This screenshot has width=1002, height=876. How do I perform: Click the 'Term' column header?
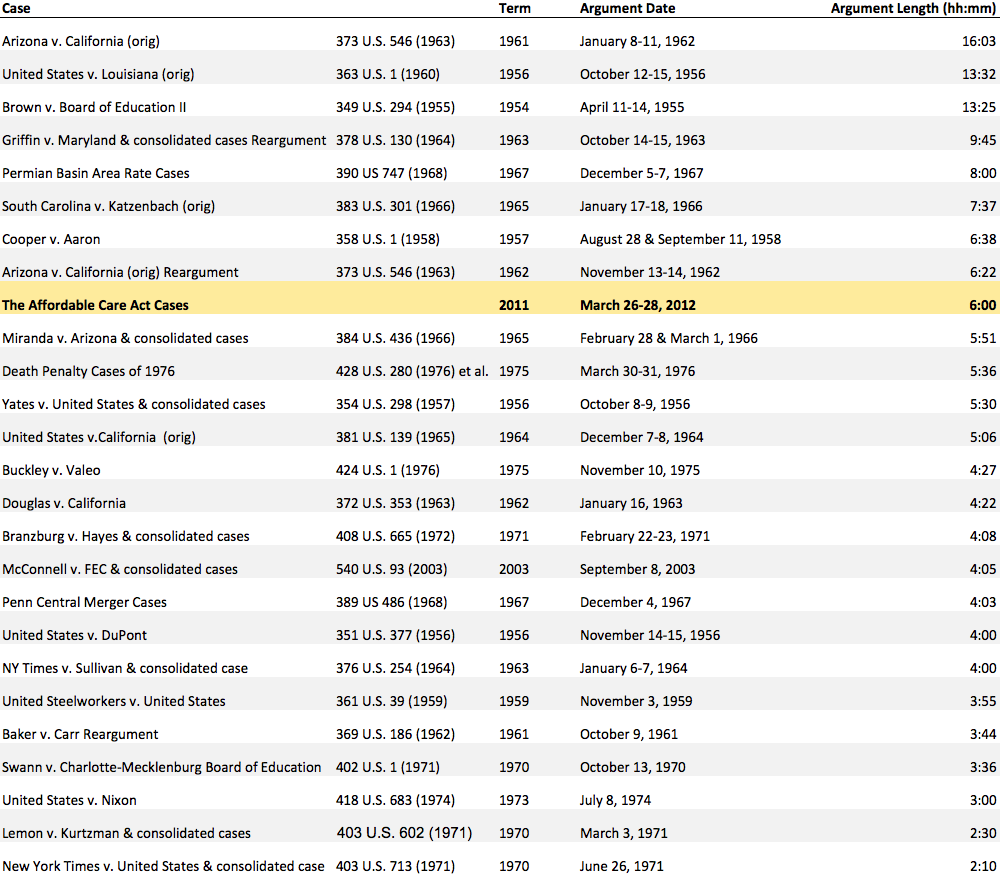click(x=514, y=8)
